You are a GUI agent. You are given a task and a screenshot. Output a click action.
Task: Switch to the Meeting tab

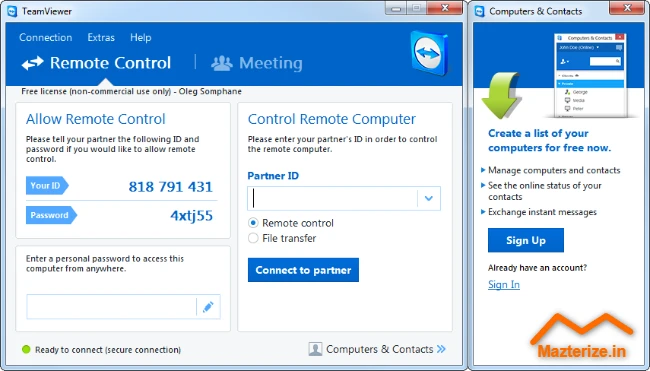click(x=257, y=63)
